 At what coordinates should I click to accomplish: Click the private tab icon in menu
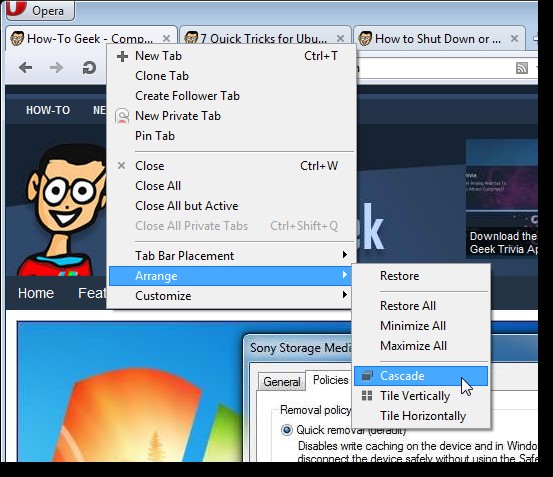pos(122,116)
